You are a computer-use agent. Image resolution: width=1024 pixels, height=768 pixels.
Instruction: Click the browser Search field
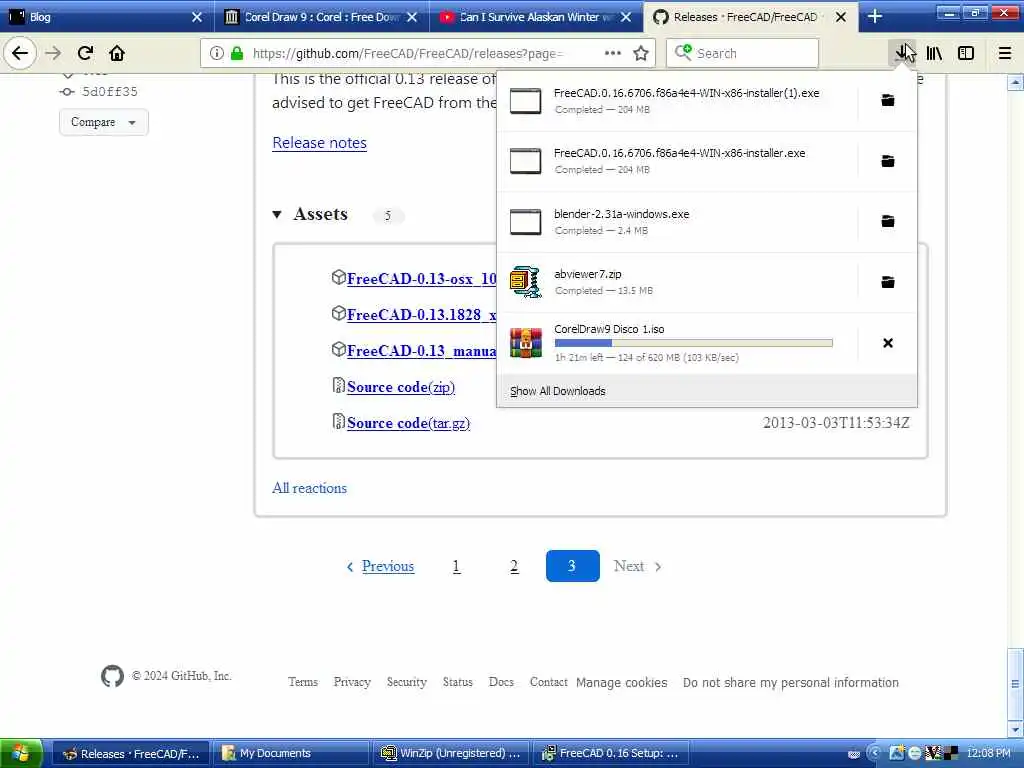coord(743,53)
